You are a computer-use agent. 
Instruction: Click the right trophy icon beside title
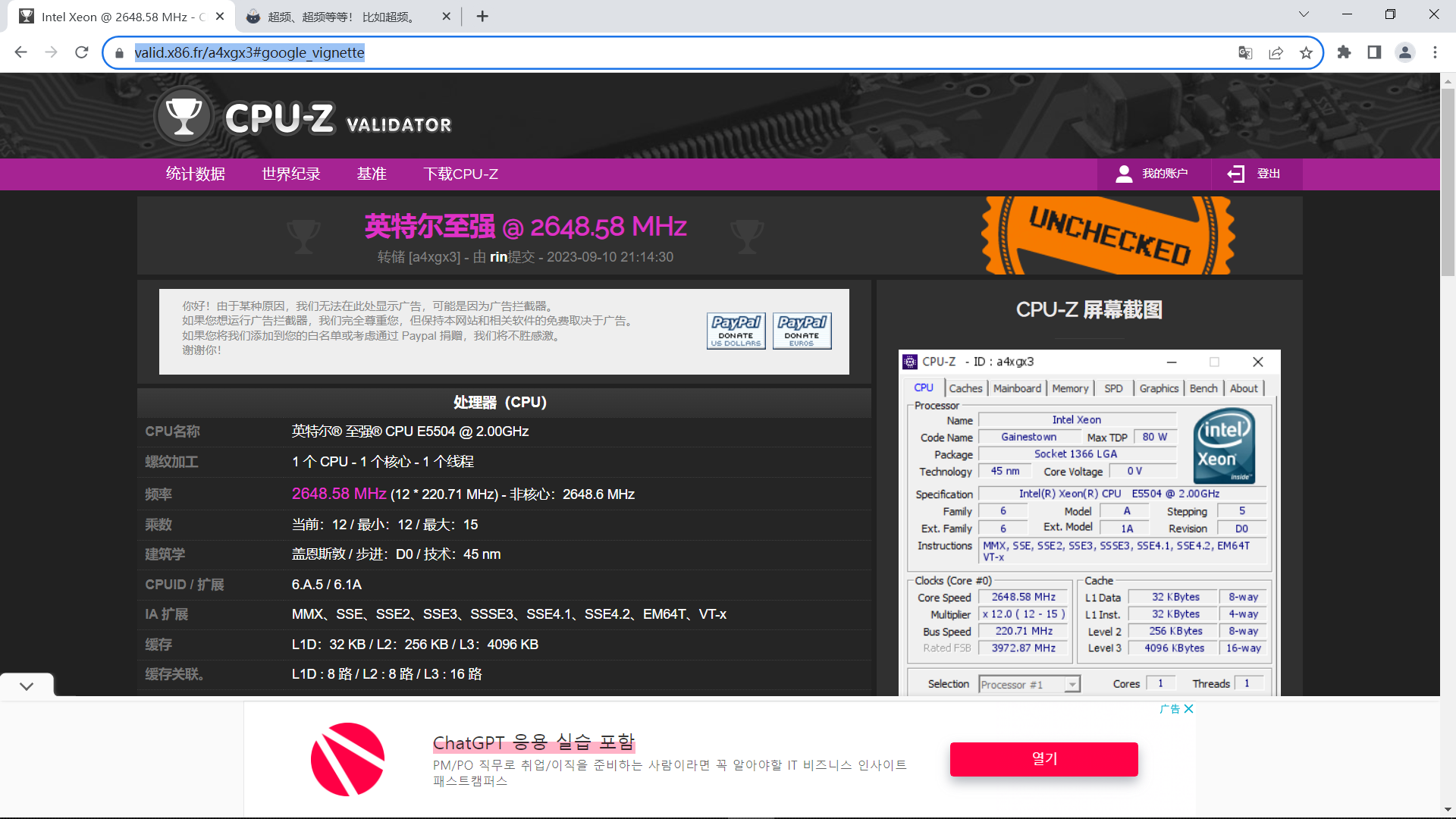pos(747,236)
